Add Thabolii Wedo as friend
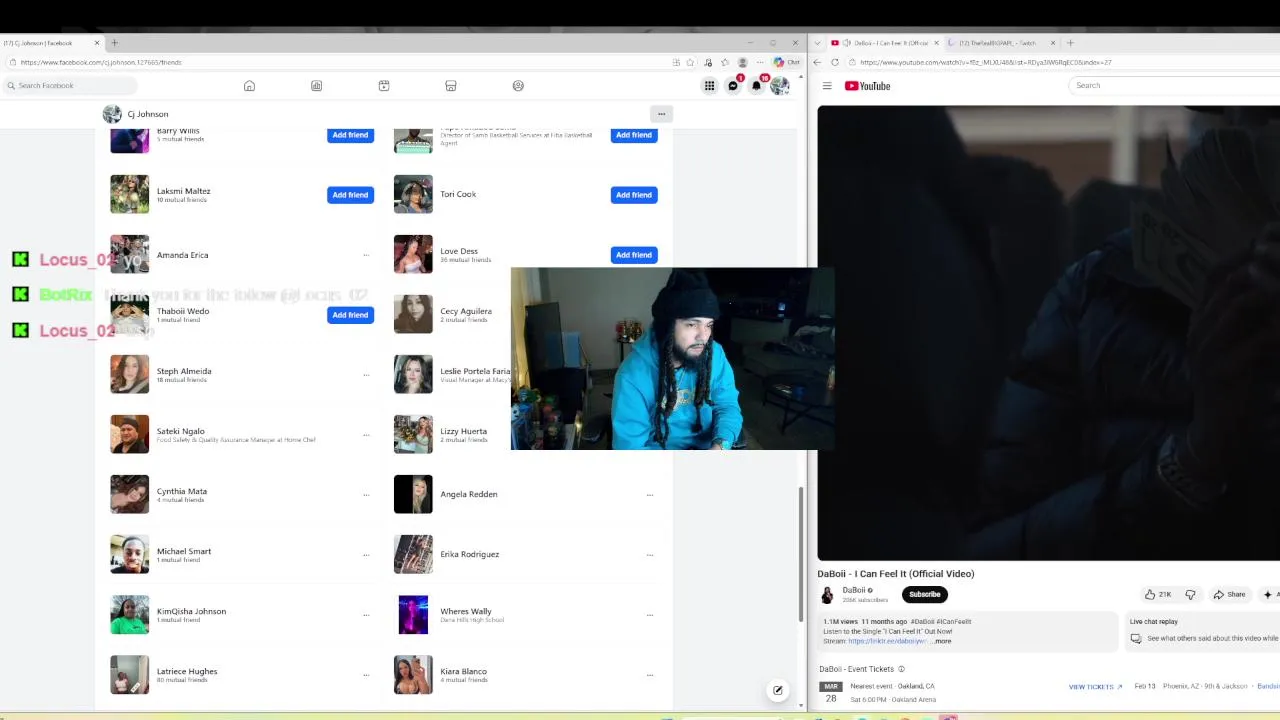 350,315
